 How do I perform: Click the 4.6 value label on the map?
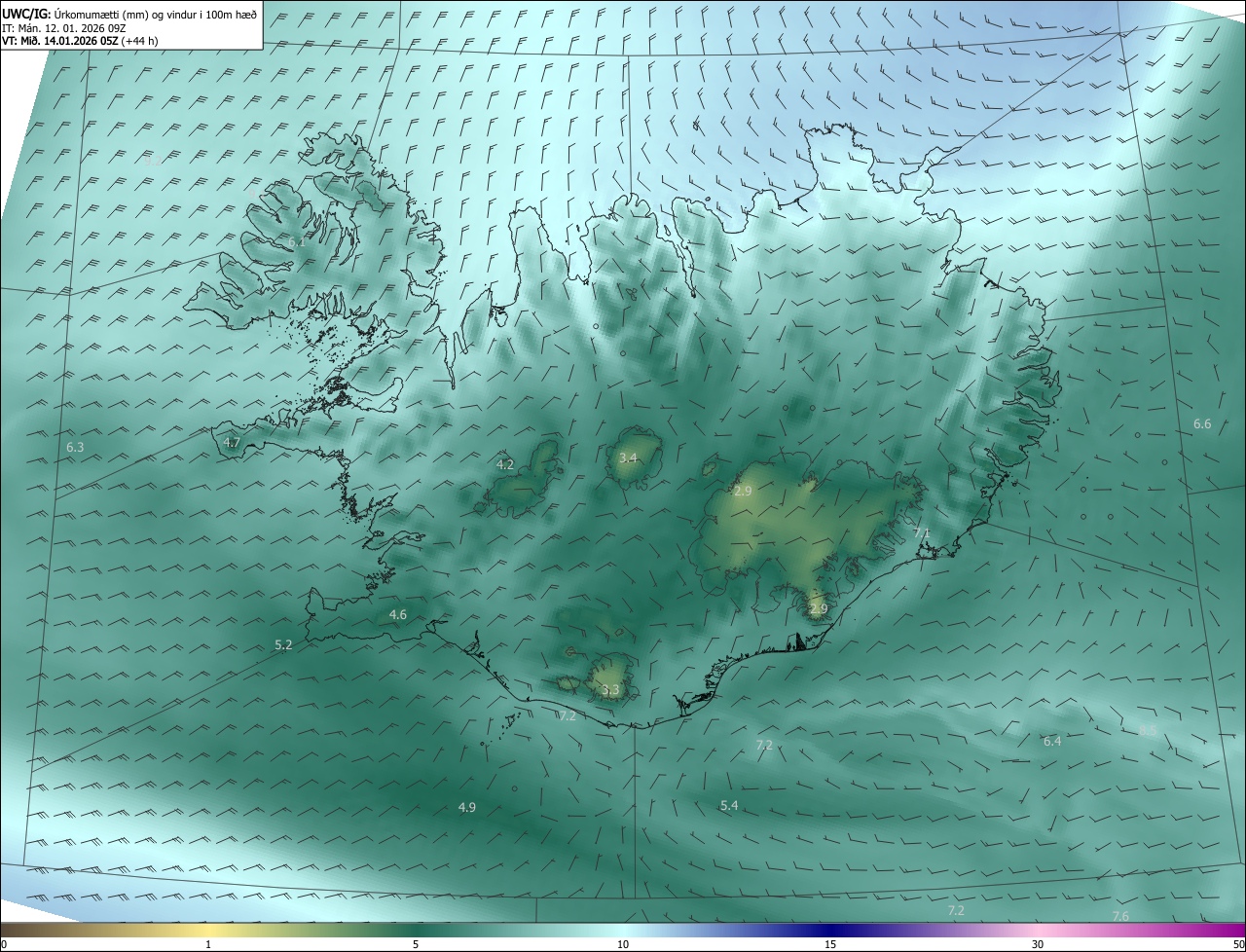pyautogui.click(x=398, y=614)
